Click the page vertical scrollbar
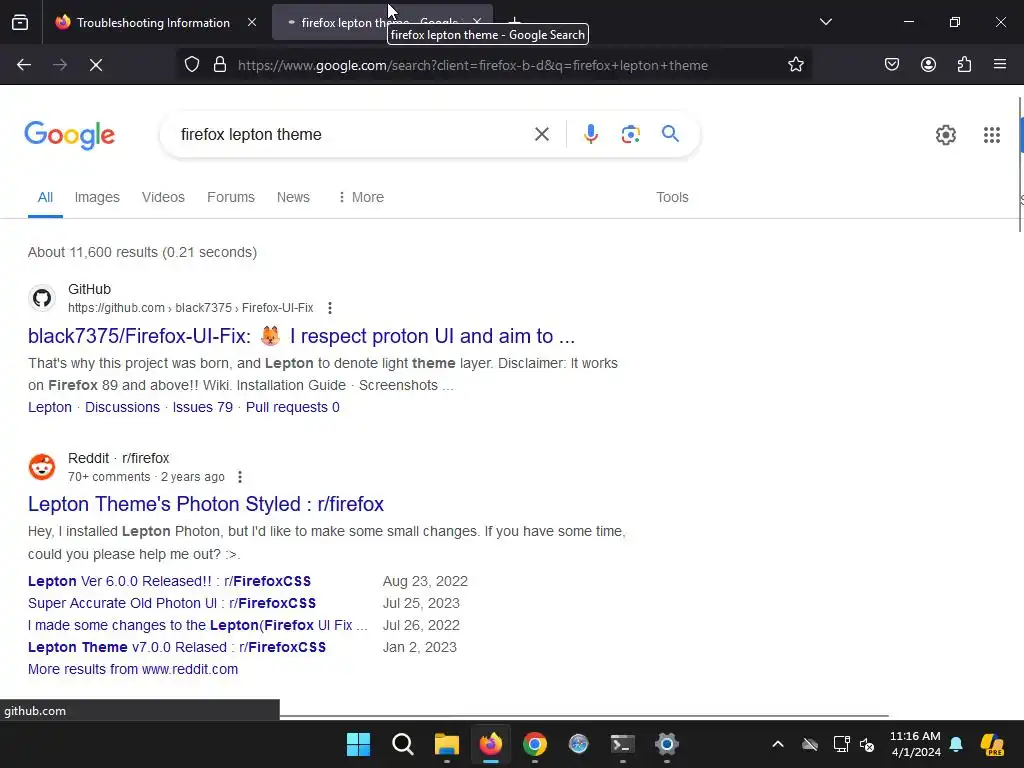The image size is (1024, 768). pos(1020,163)
